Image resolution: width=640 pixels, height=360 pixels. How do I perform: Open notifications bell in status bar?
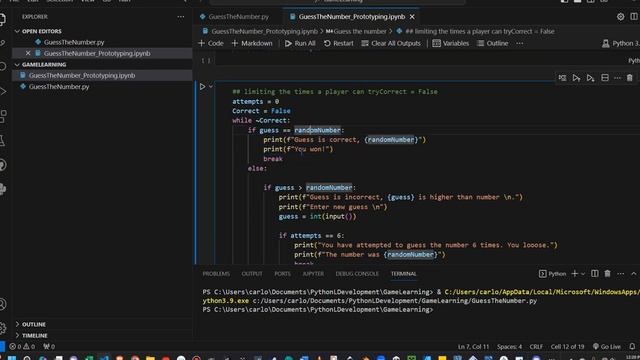pyautogui.click(x=632, y=346)
